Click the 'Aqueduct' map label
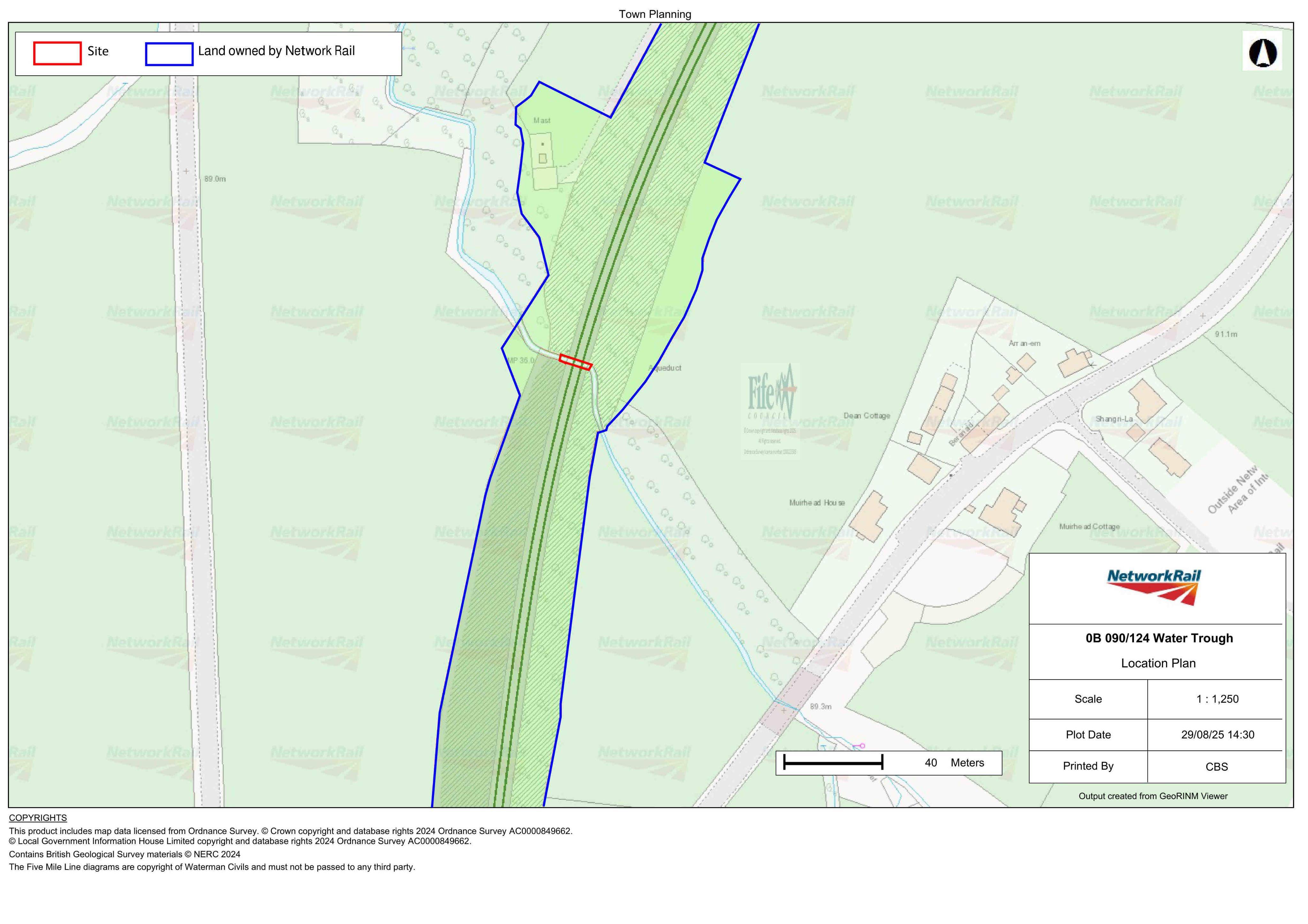Viewport: 1308px width, 924px height. point(665,368)
